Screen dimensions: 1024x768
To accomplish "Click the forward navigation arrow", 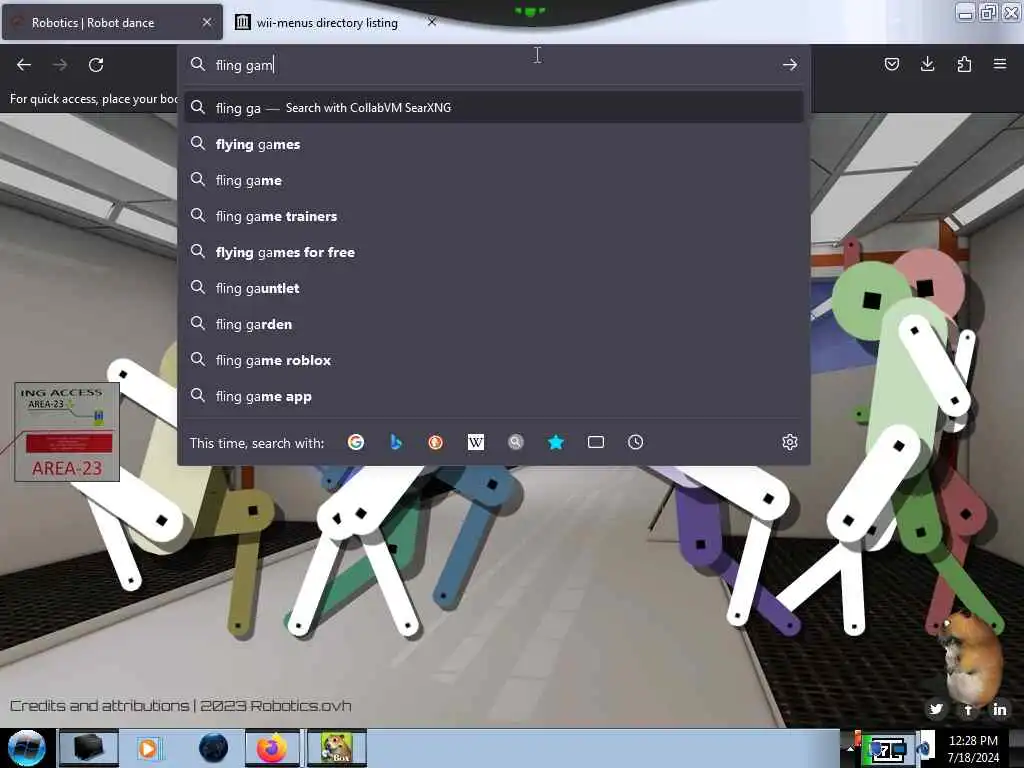I will pyautogui.click(x=60, y=65).
